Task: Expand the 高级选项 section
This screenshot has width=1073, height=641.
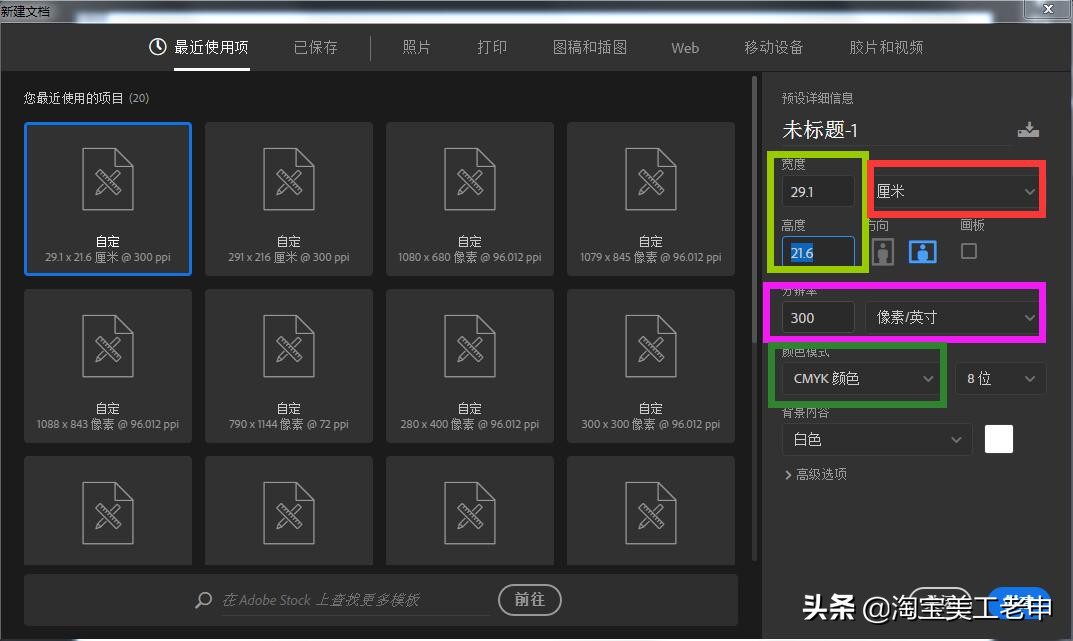Action: [818, 474]
